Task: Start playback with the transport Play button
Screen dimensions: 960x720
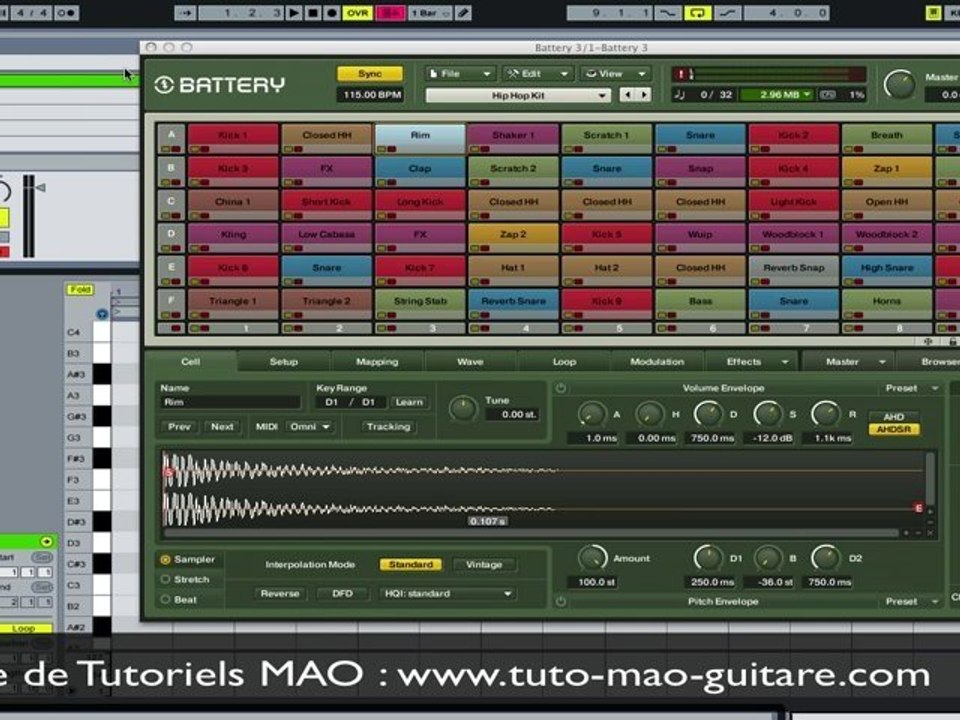Action: click(x=294, y=13)
